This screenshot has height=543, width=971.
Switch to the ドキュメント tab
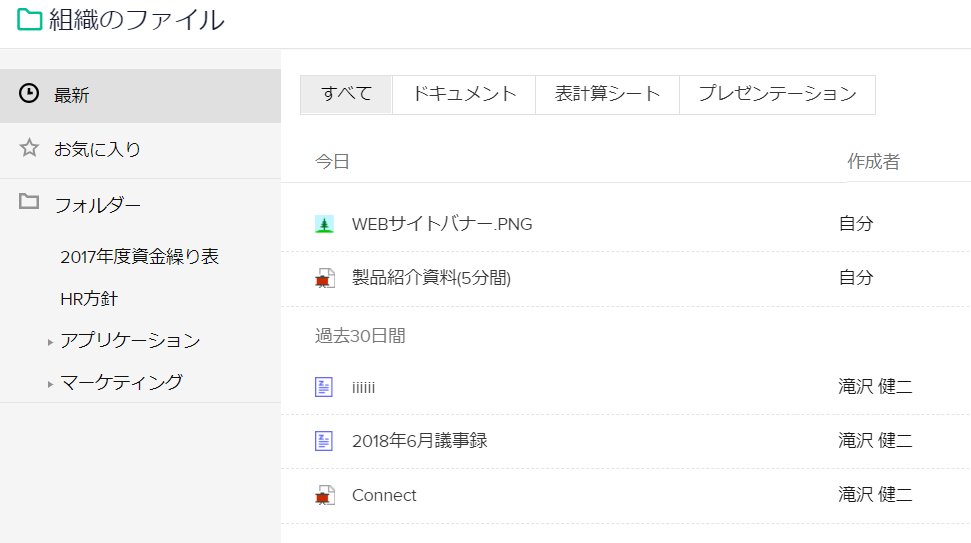coord(464,94)
